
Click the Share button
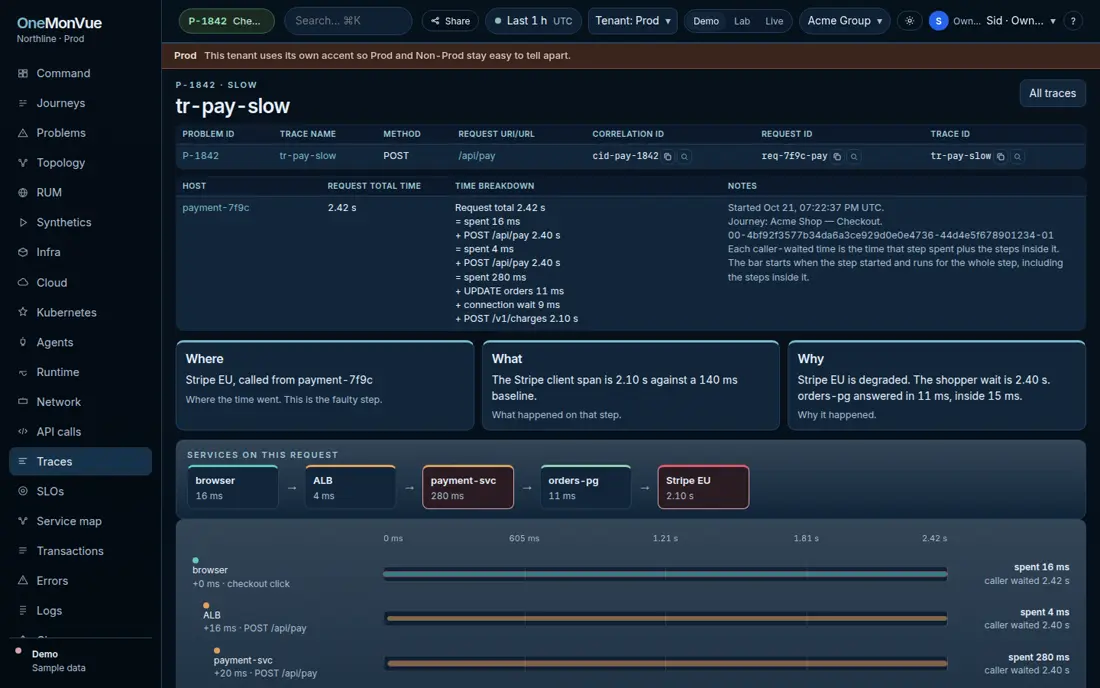click(450, 21)
